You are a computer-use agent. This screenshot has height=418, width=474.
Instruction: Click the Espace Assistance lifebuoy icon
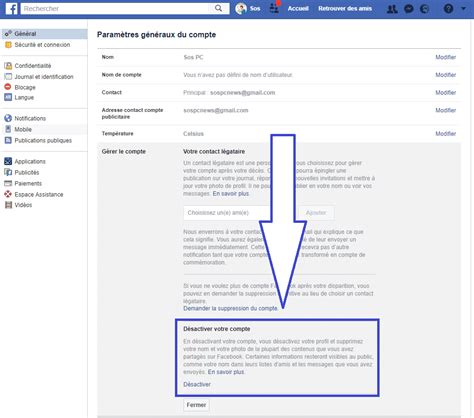8,194
